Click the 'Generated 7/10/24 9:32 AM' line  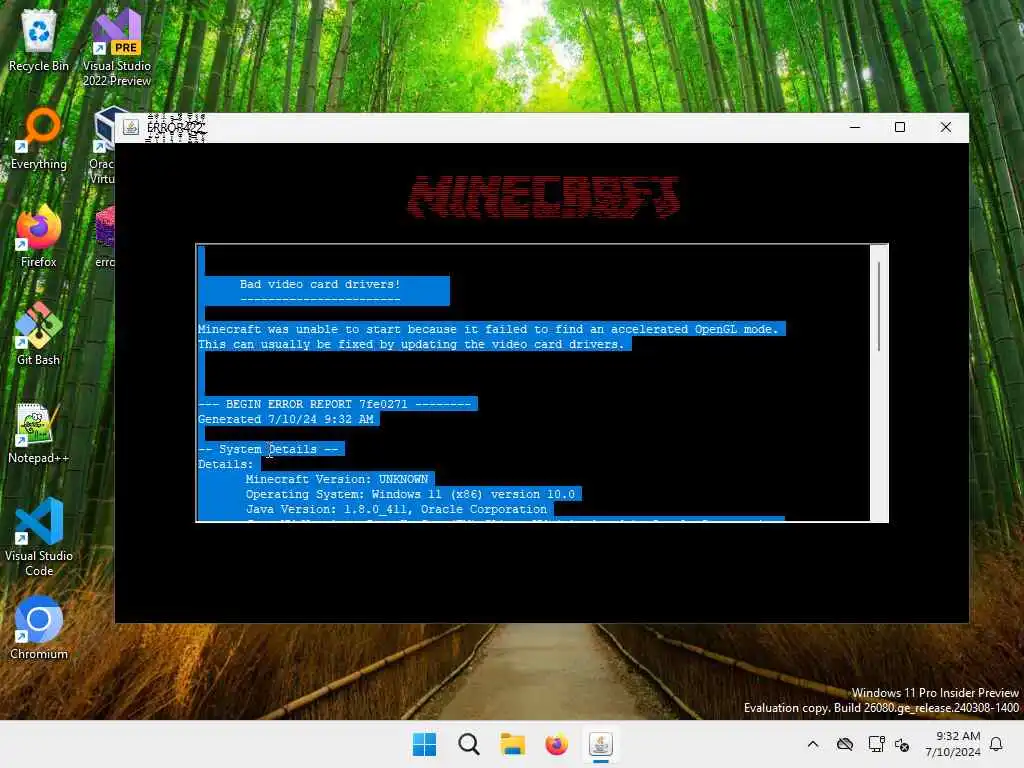(286, 419)
